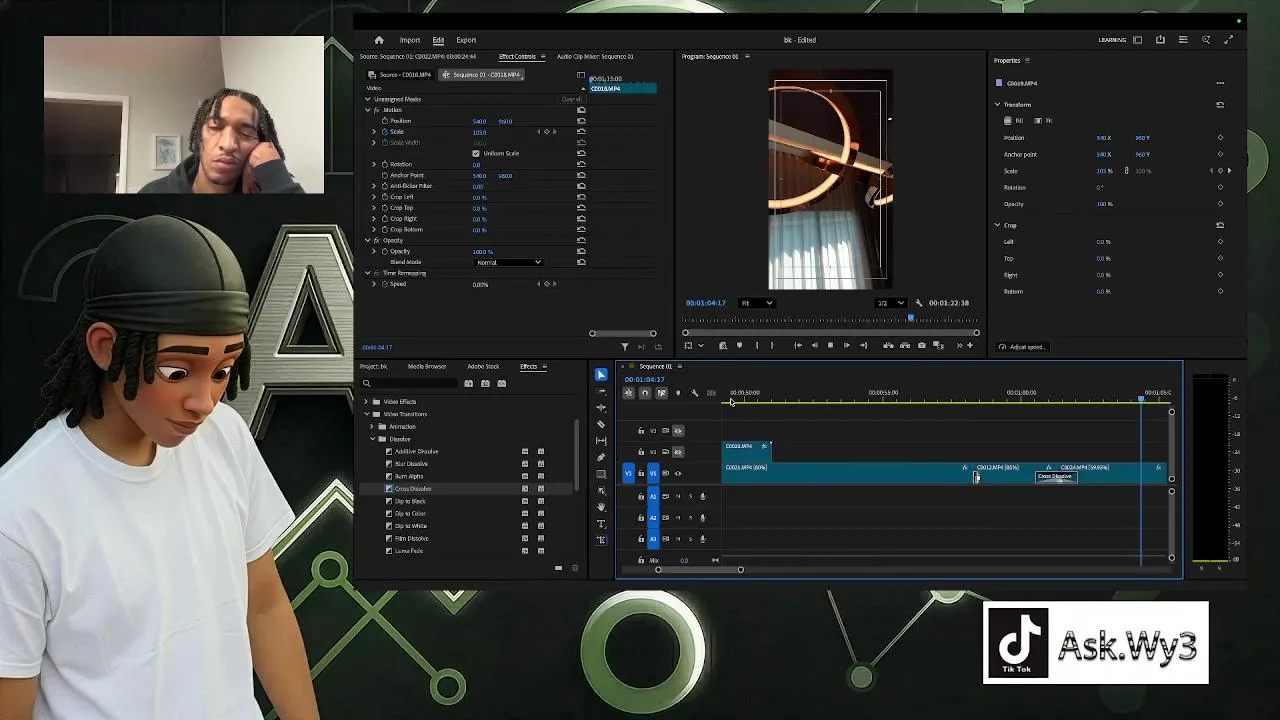Open the Fit zoom level dropdown
1280x720 pixels.
click(x=756, y=303)
